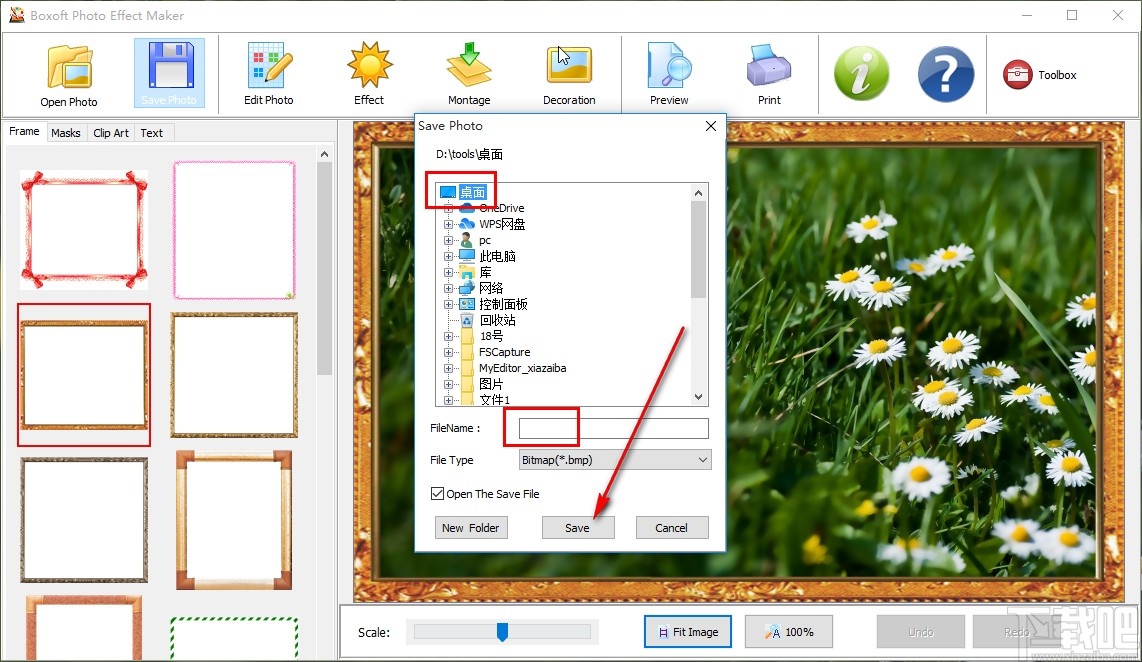
Task: Expand the FSCapture folder node
Action: pos(449,352)
